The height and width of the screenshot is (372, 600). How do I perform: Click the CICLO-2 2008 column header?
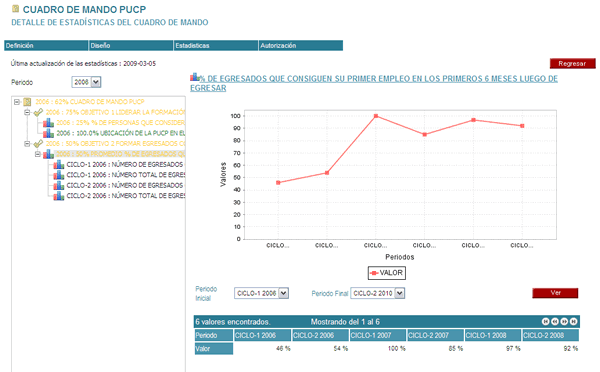point(551,335)
